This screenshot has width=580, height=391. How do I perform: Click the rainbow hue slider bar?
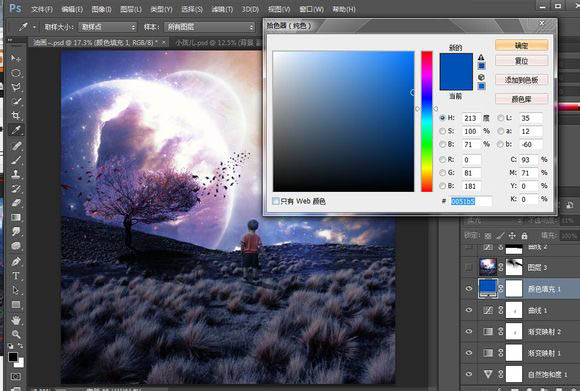pyautogui.click(x=426, y=121)
